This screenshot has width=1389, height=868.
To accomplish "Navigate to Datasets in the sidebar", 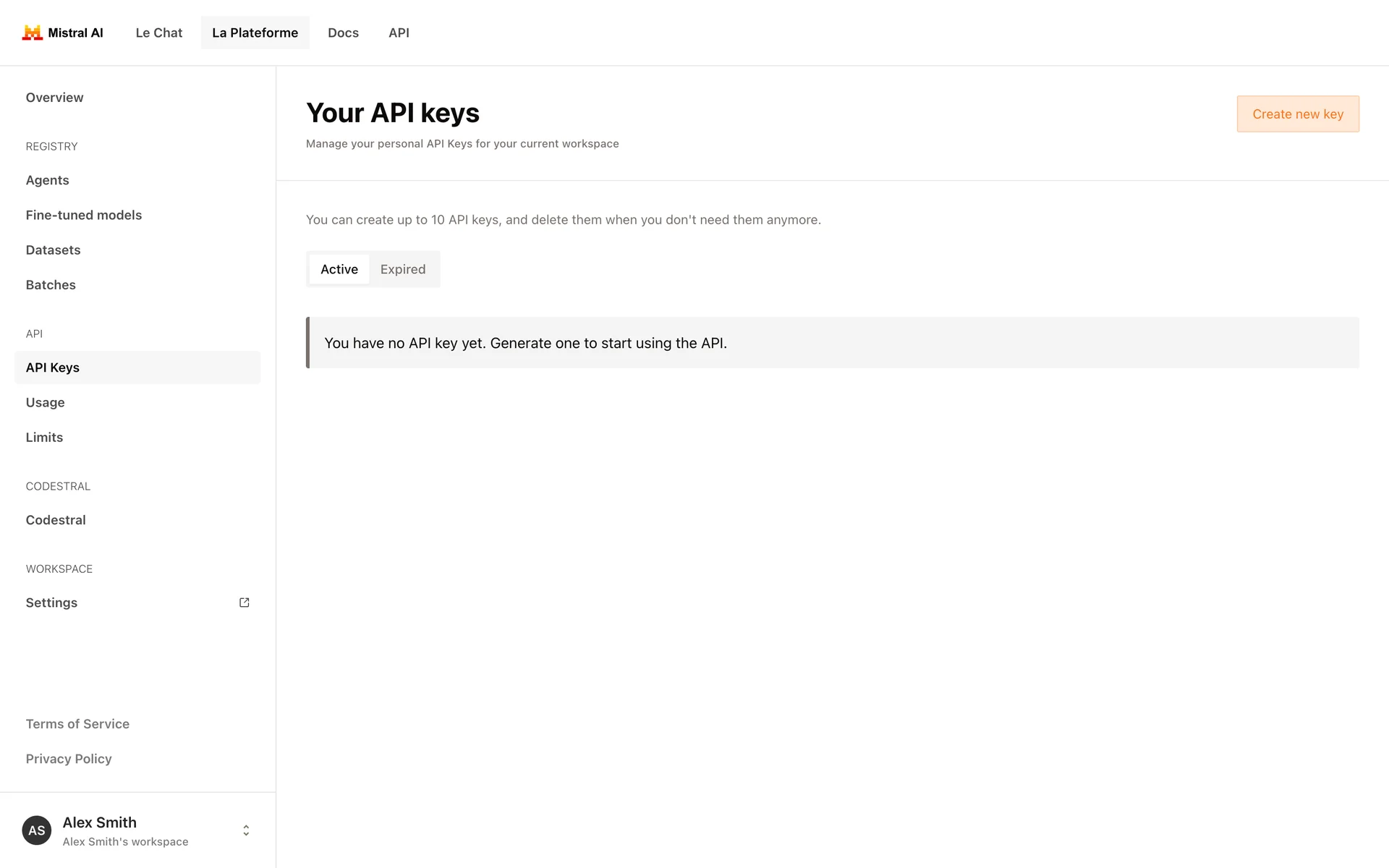I will click(x=53, y=250).
